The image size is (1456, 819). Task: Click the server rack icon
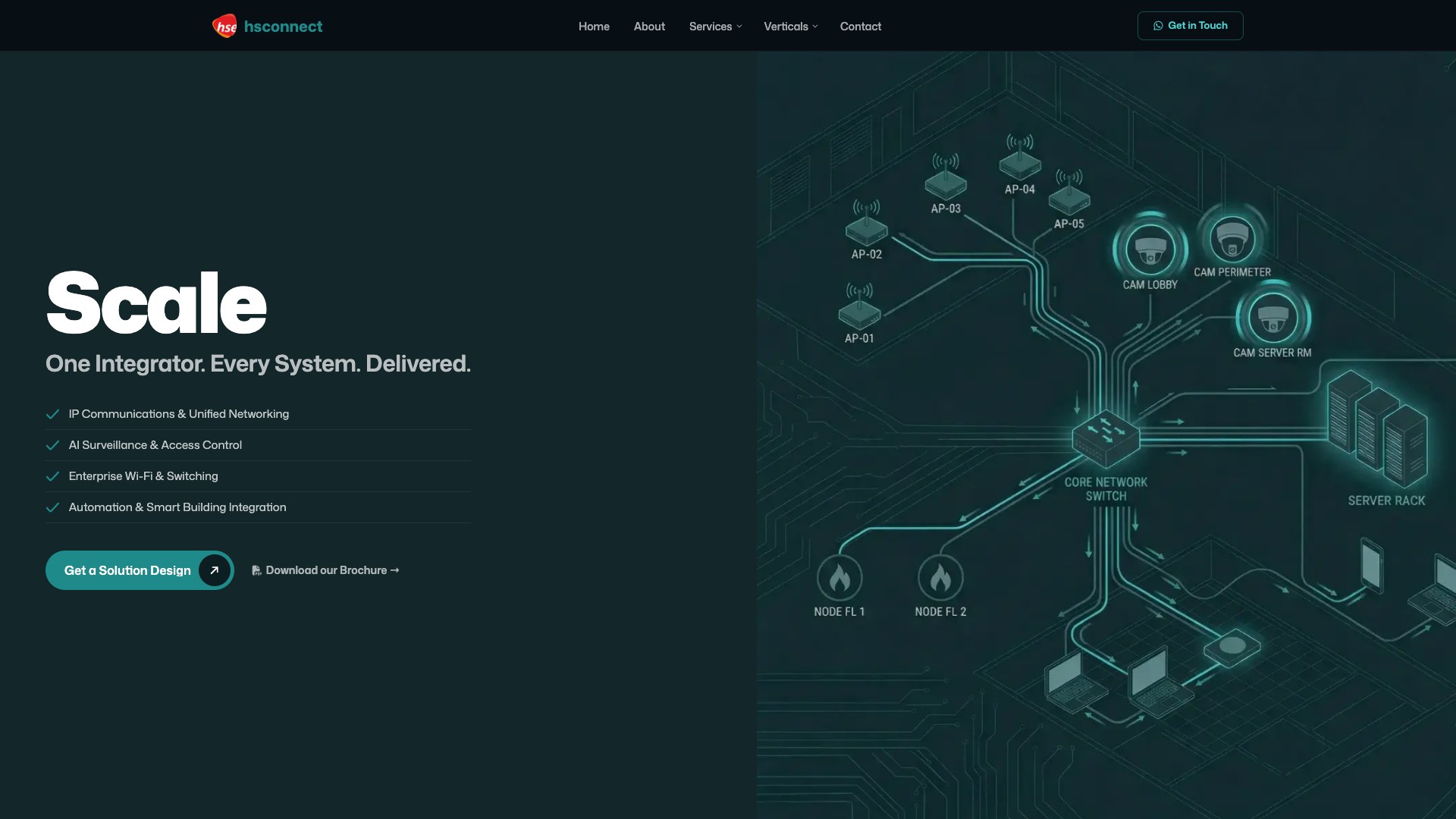pyautogui.click(x=1377, y=428)
